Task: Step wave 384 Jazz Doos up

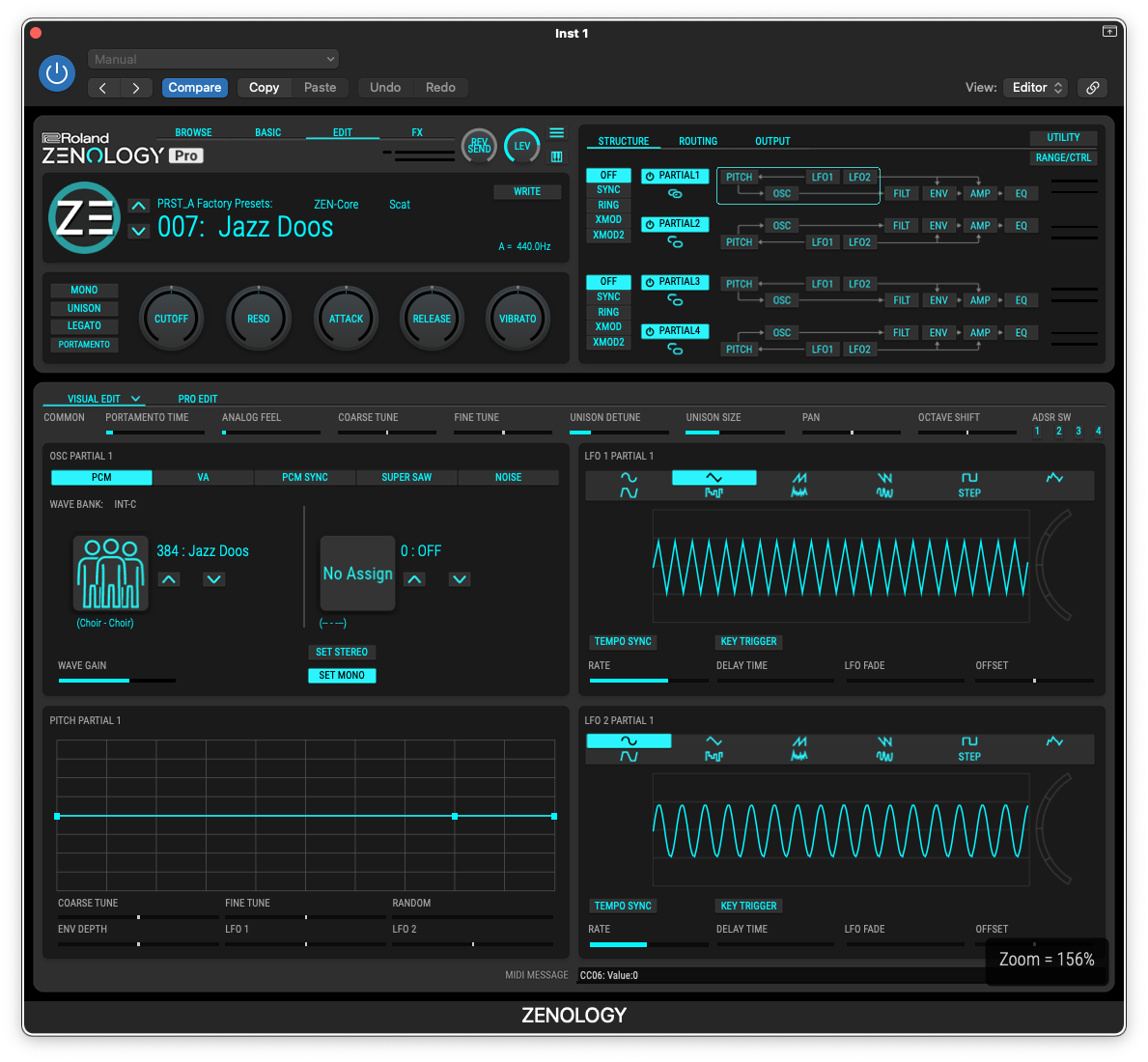Action: [x=169, y=579]
